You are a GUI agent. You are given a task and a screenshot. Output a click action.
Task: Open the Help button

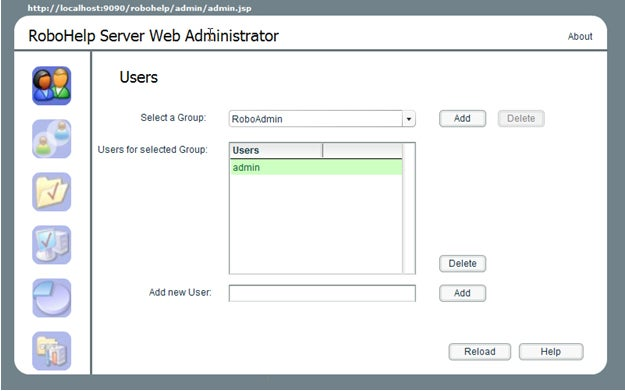click(x=551, y=352)
